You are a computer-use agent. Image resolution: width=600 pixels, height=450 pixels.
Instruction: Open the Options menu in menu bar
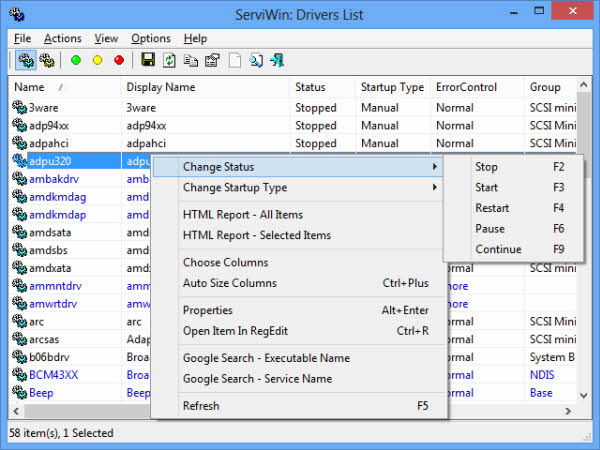[150, 38]
